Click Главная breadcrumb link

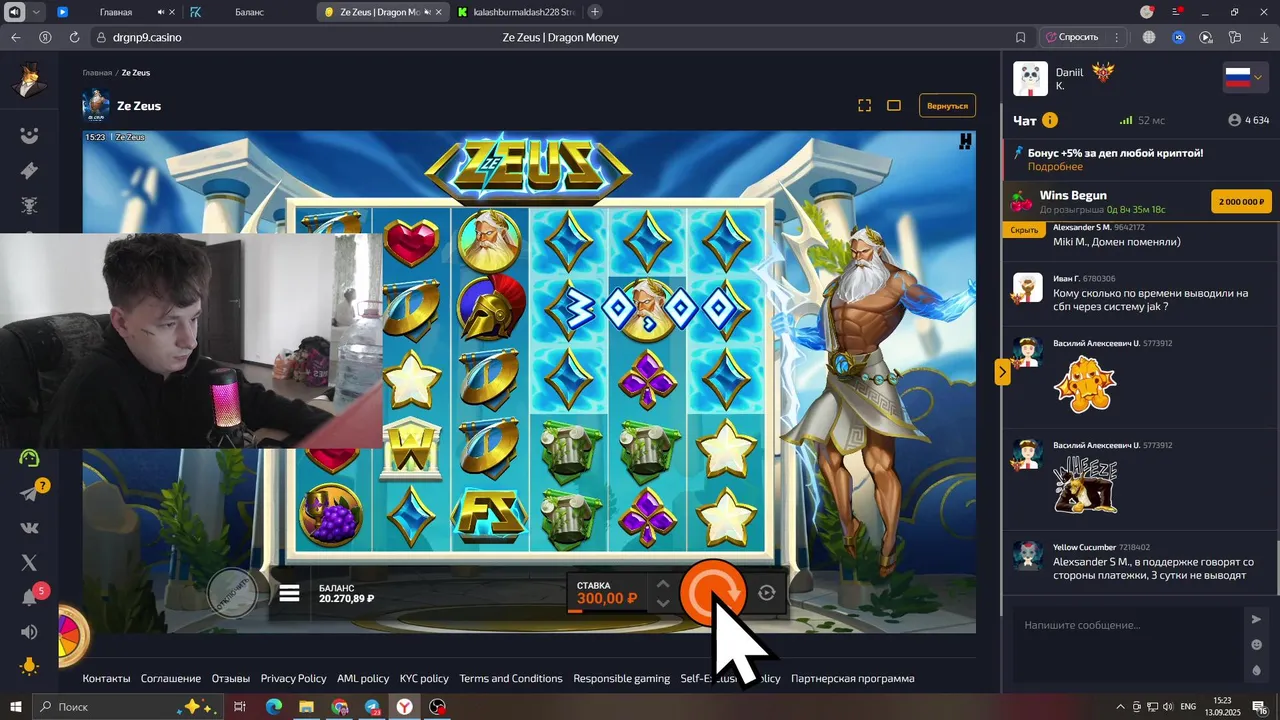[97, 73]
